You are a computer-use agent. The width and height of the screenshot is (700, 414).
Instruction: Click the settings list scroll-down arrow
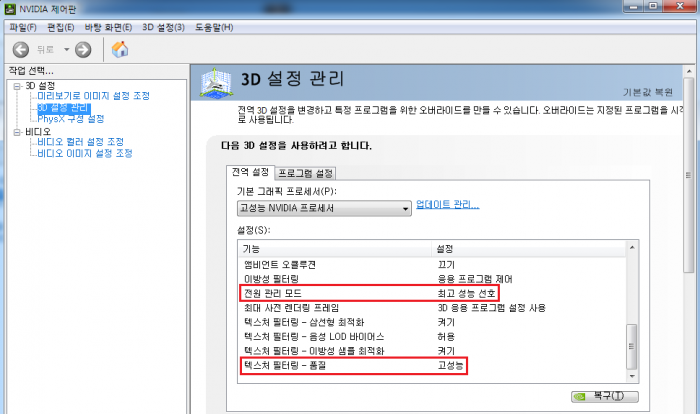pos(632,376)
